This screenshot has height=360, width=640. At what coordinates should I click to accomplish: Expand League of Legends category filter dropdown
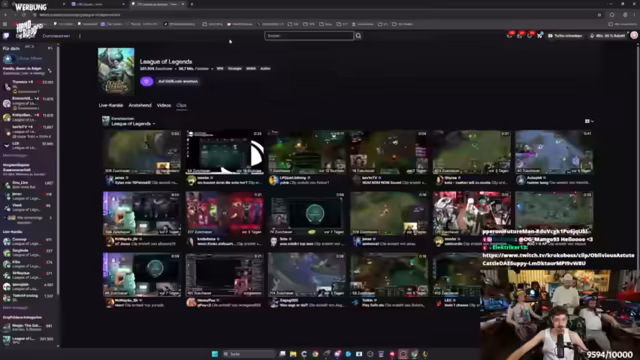tap(133, 123)
